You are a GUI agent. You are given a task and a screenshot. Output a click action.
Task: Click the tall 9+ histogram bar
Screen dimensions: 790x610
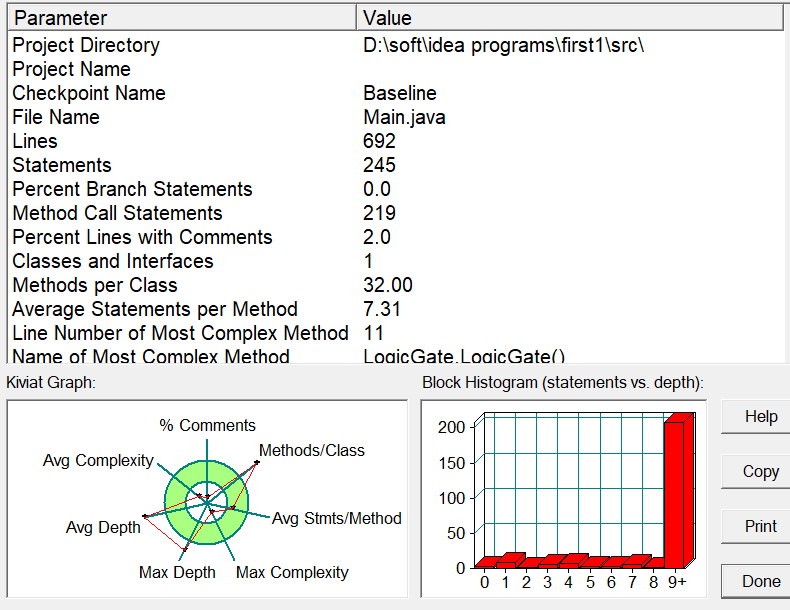[676, 494]
